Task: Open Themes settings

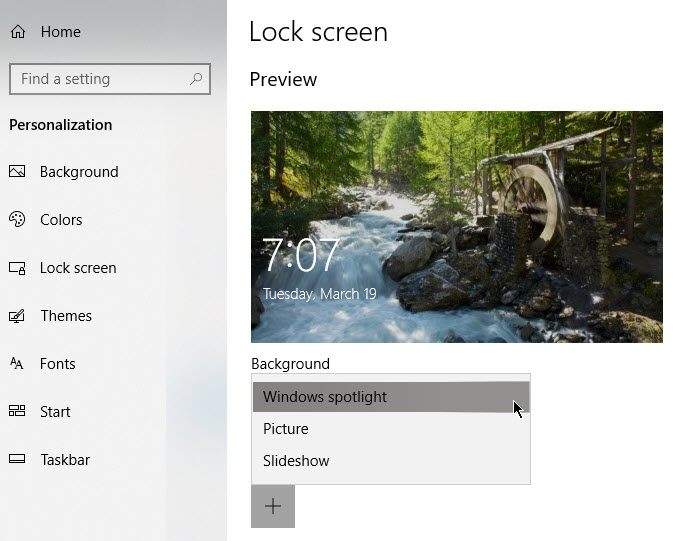Action: [66, 316]
